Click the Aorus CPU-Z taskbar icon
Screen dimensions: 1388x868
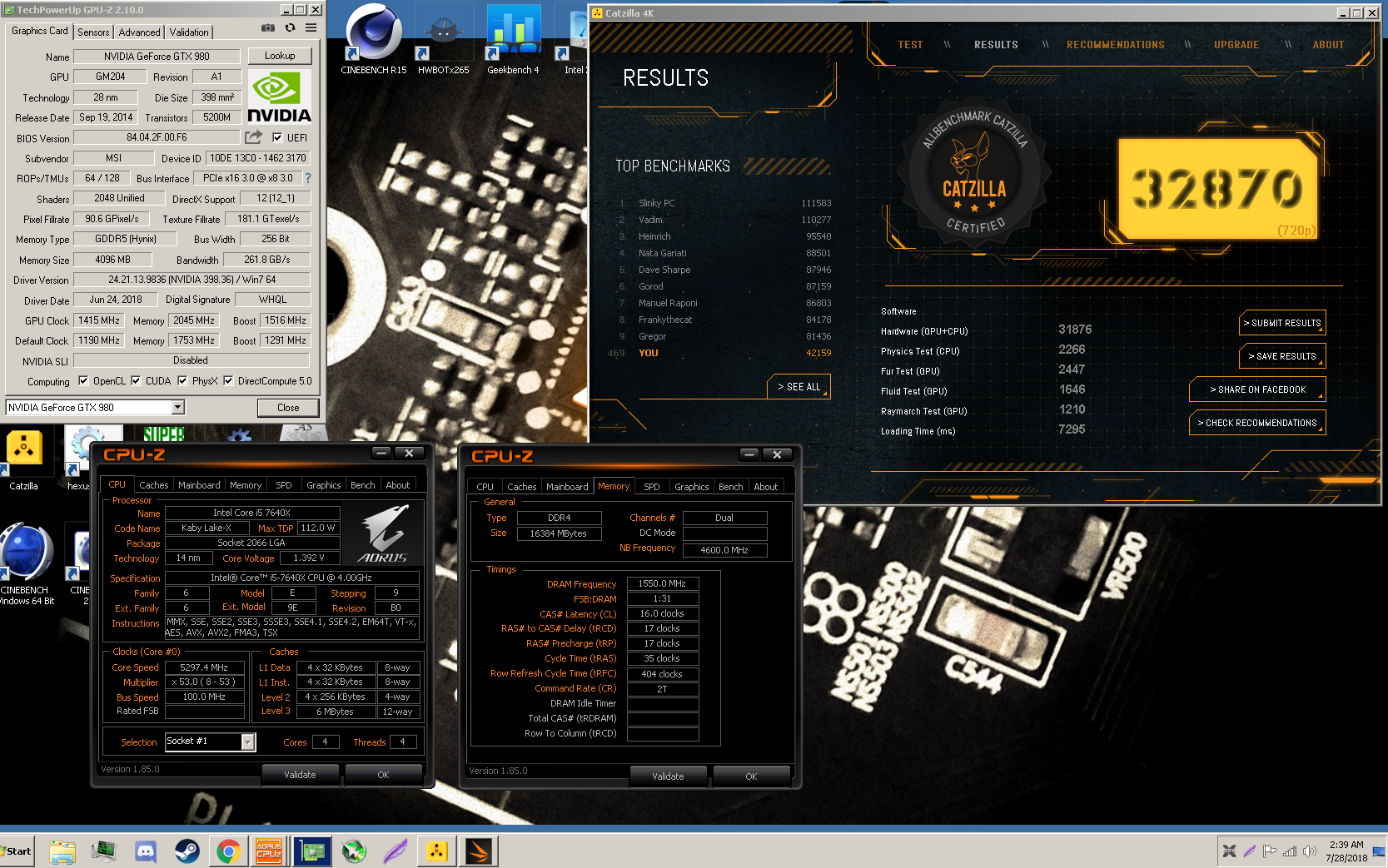pos(269,851)
